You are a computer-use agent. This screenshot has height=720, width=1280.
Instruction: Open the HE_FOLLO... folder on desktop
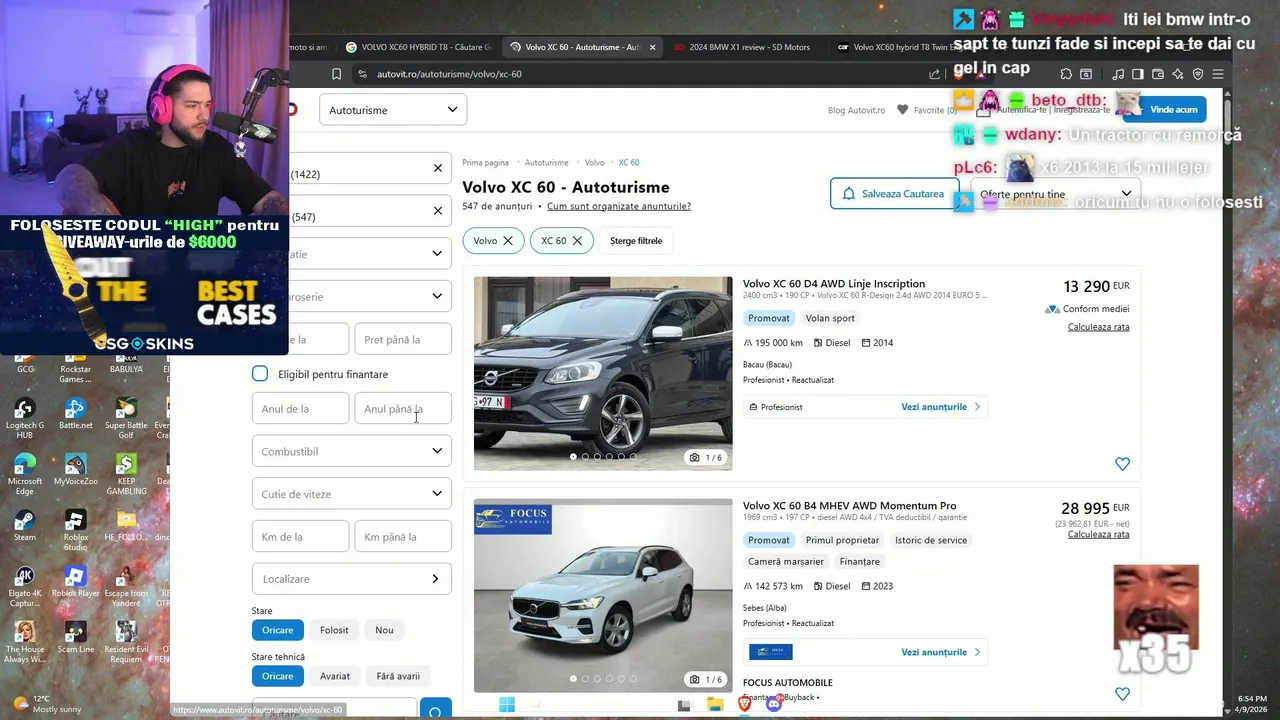[x=125, y=526]
